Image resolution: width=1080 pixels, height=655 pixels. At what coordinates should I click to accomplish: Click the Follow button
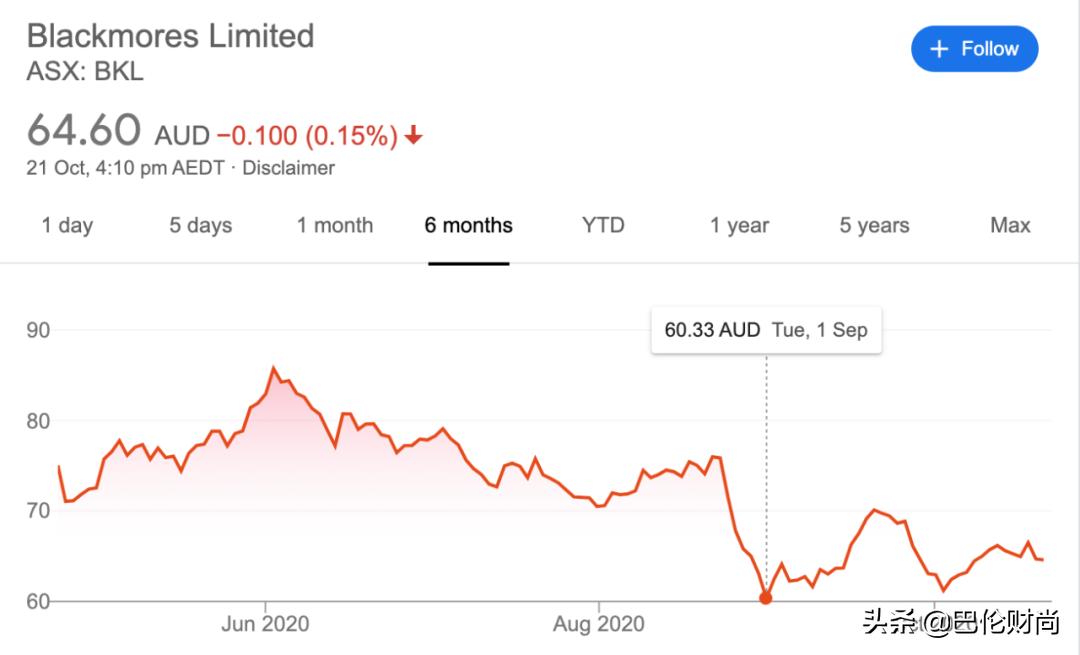coord(974,49)
